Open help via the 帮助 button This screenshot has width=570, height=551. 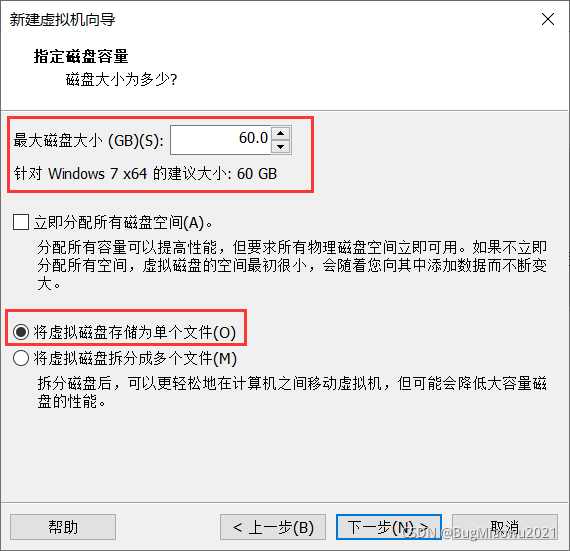63,527
